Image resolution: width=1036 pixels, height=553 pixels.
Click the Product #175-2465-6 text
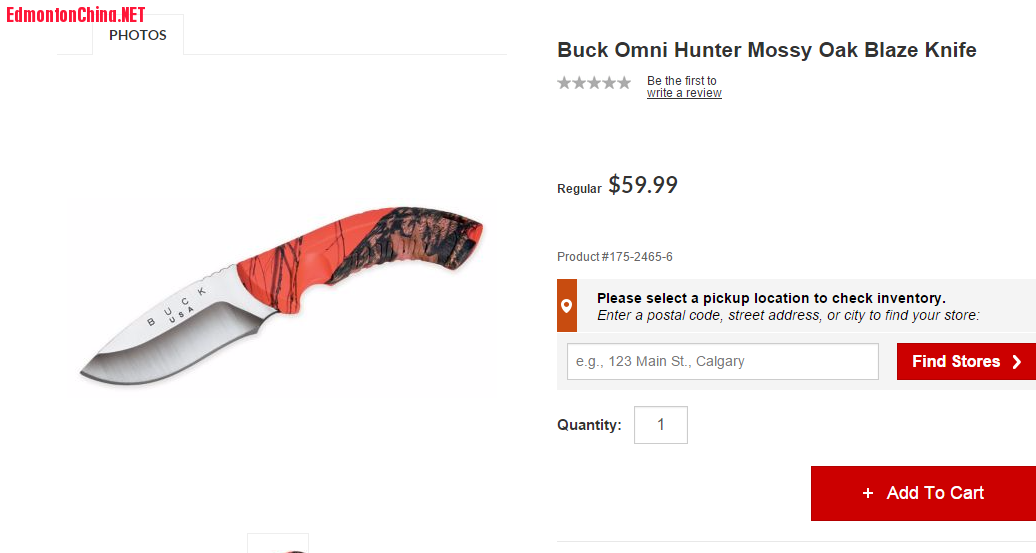tap(614, 257)
